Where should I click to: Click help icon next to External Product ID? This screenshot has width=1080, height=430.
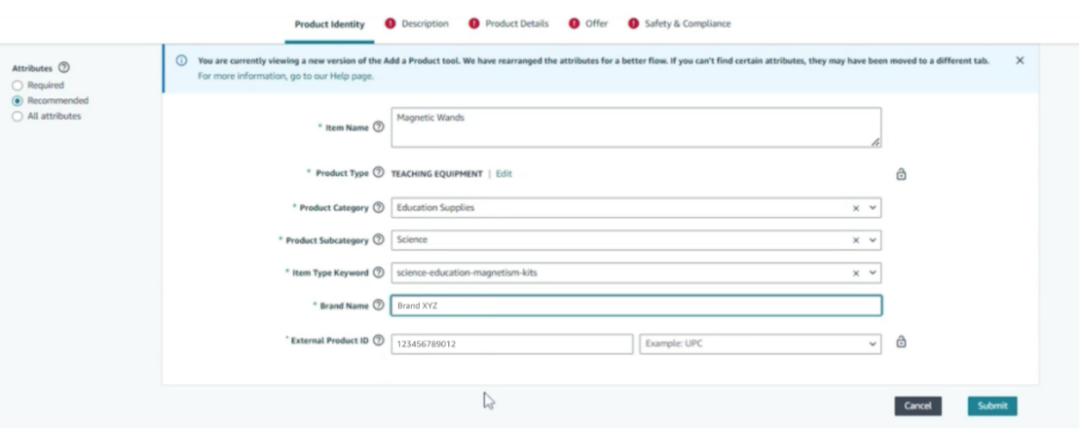coord(378,341)
